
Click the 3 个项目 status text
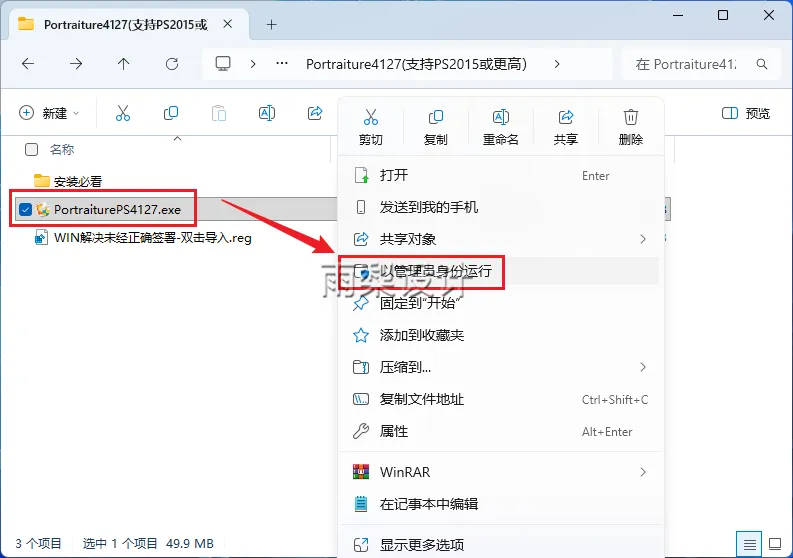tap(38, 543)
